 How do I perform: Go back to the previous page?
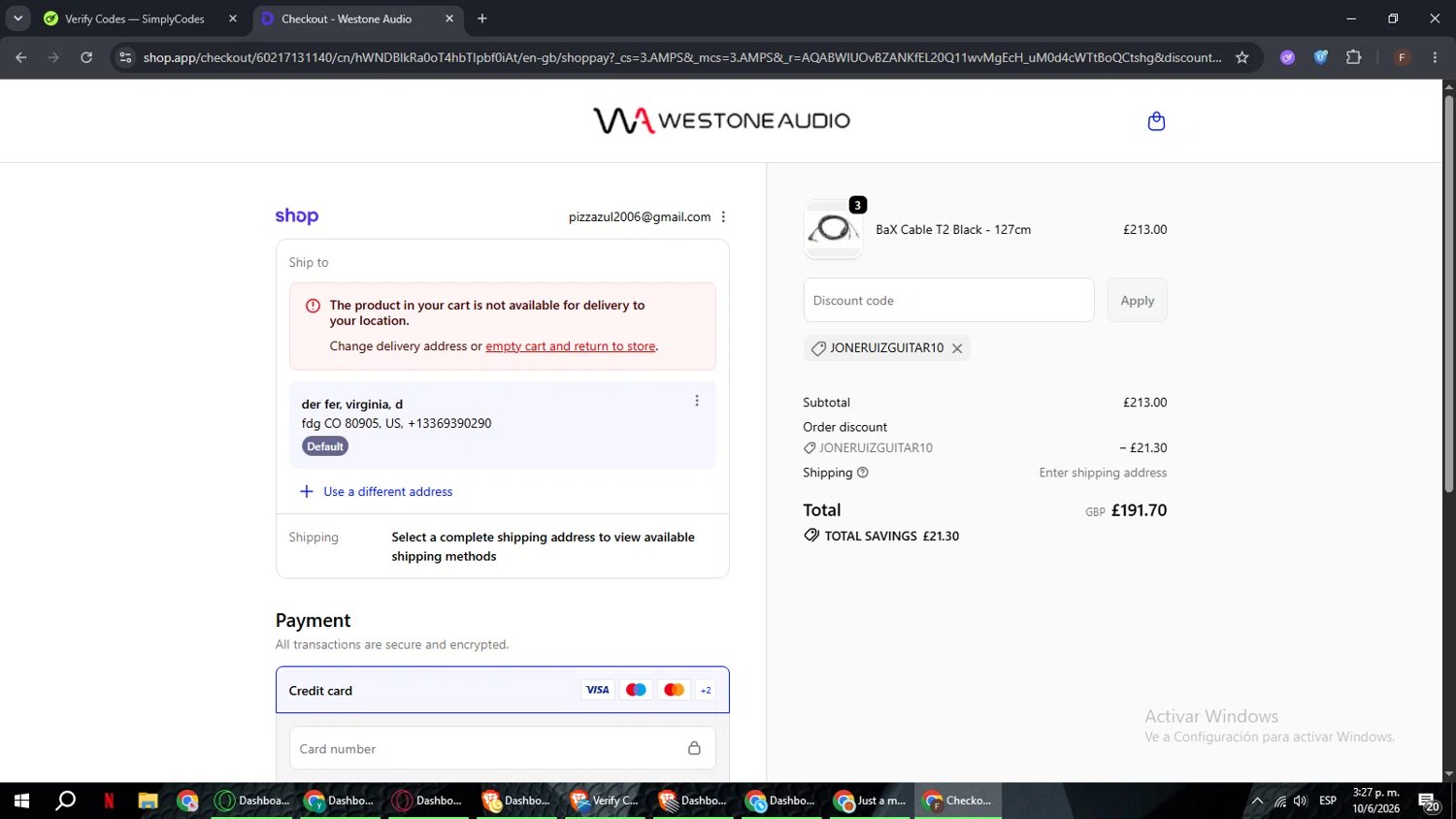pyautogui.click(x=21, y=57)
